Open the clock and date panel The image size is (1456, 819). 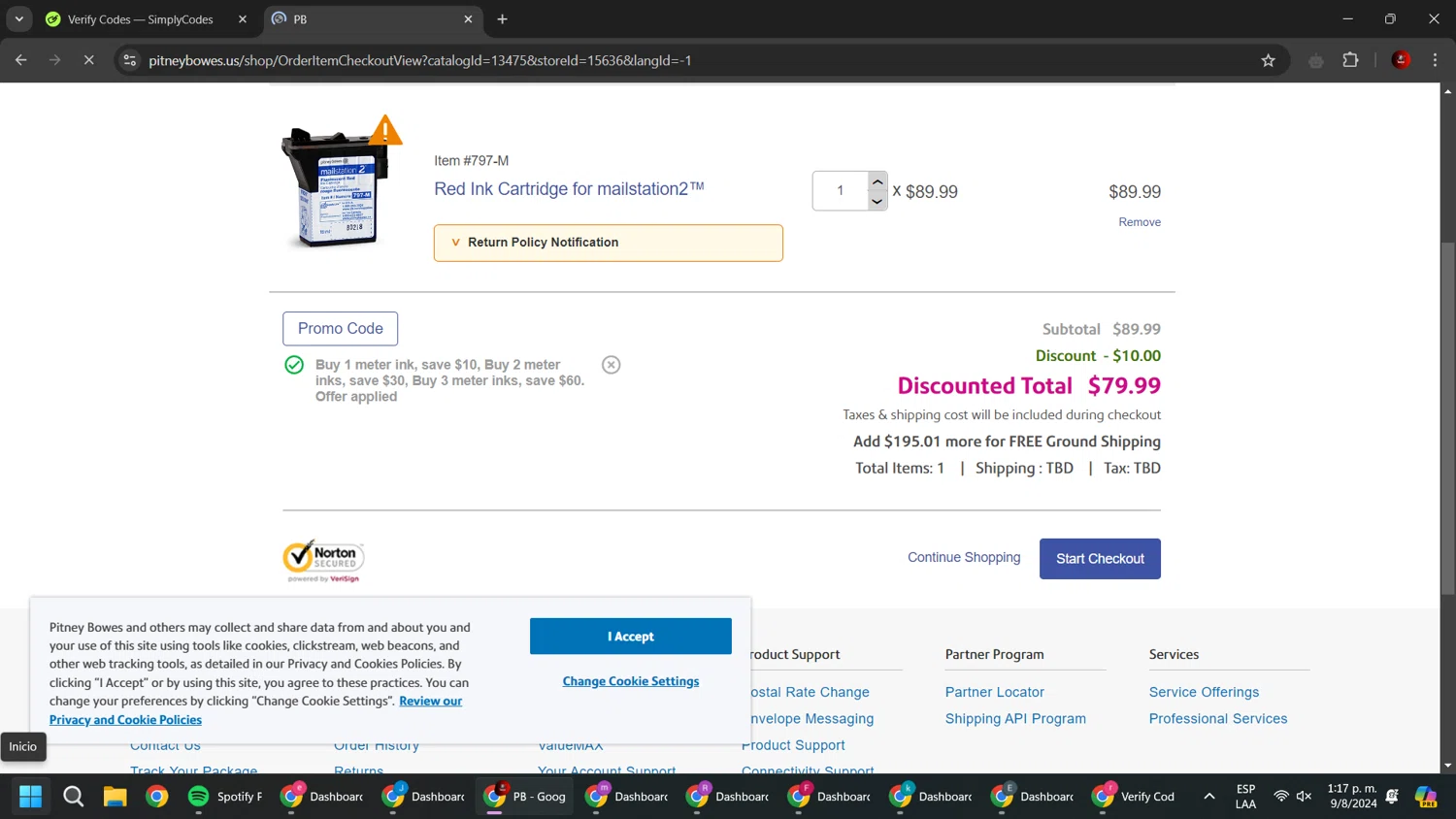click(1352, 797)
